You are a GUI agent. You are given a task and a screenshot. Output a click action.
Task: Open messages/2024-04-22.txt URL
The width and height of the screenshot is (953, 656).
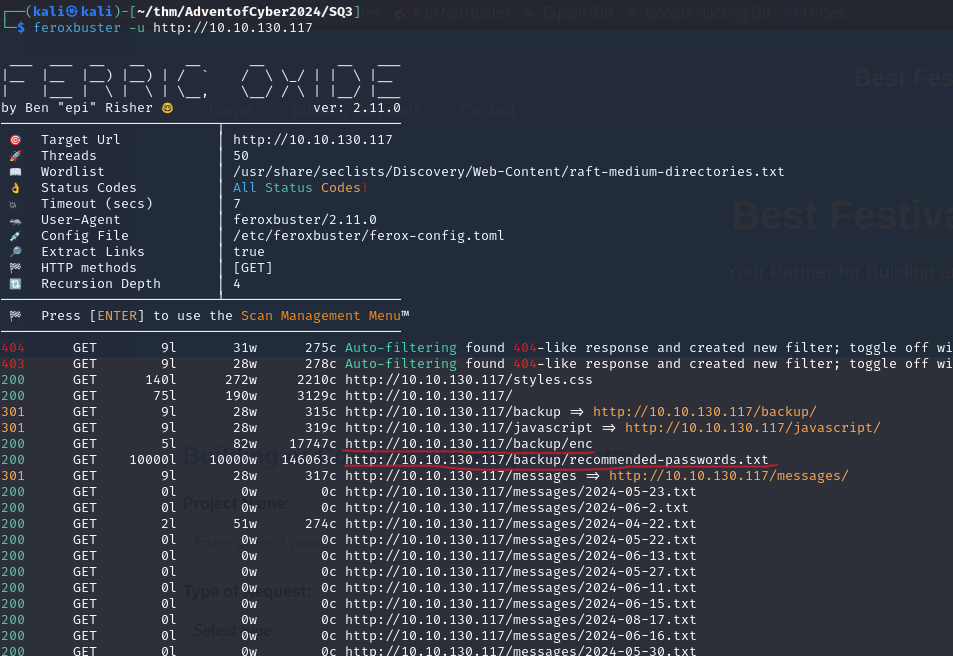pyautogui.click(x=521, y=523)
